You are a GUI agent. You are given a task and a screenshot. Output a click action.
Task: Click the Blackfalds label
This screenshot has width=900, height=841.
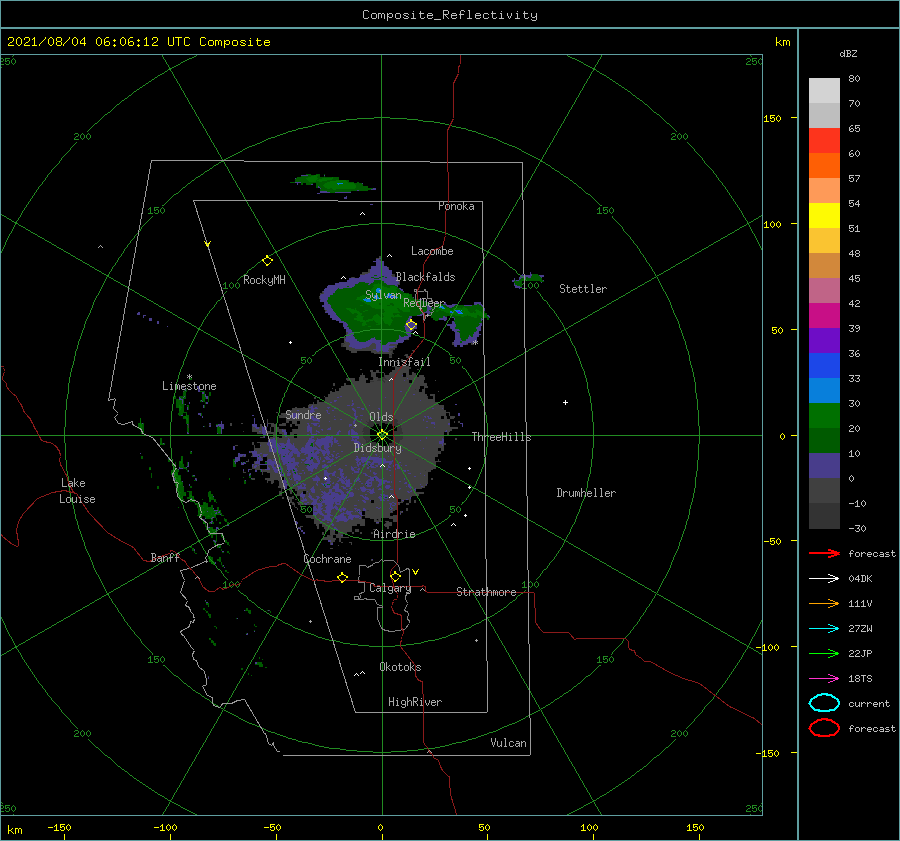[x=425, y=277]
